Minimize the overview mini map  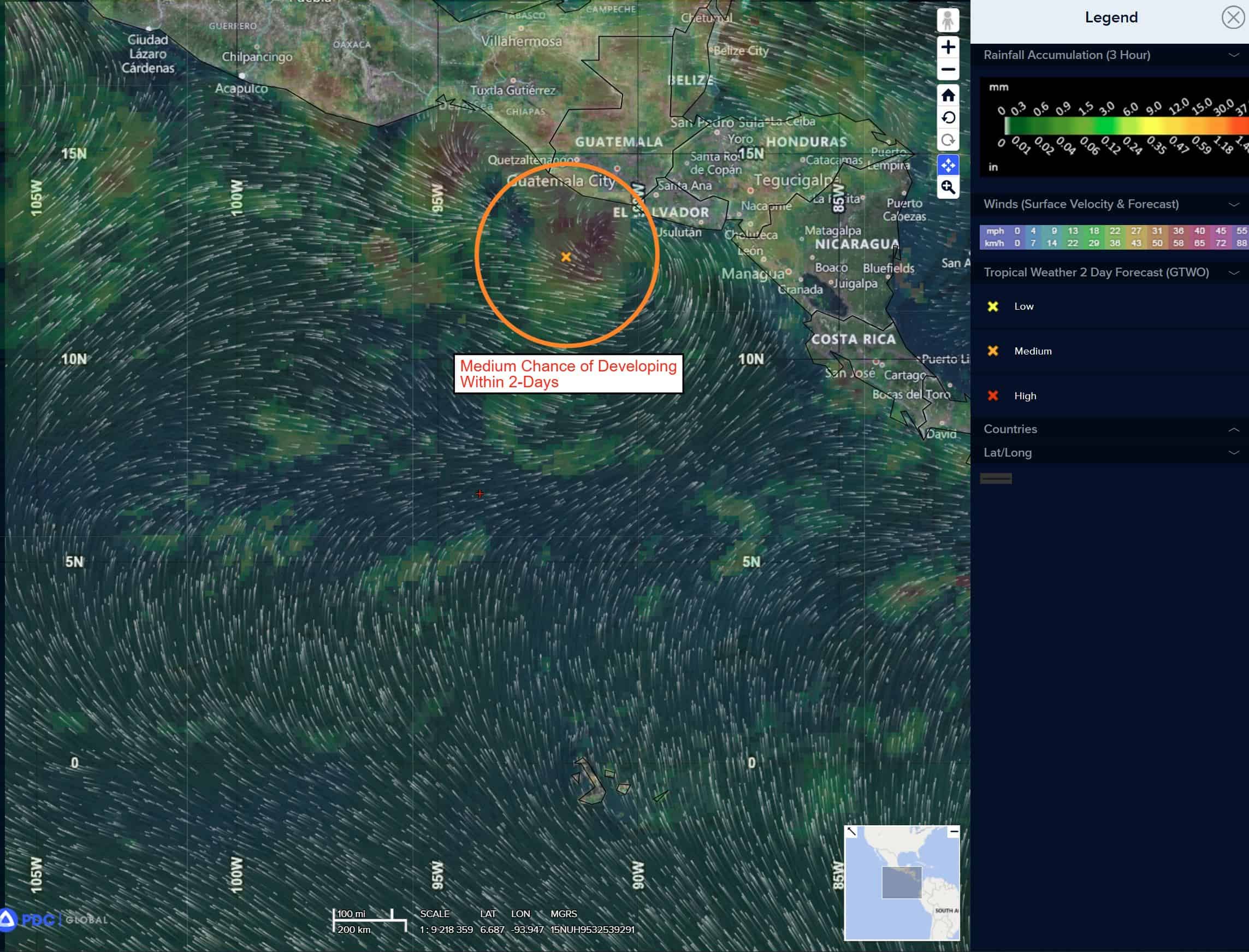[954, 832]
